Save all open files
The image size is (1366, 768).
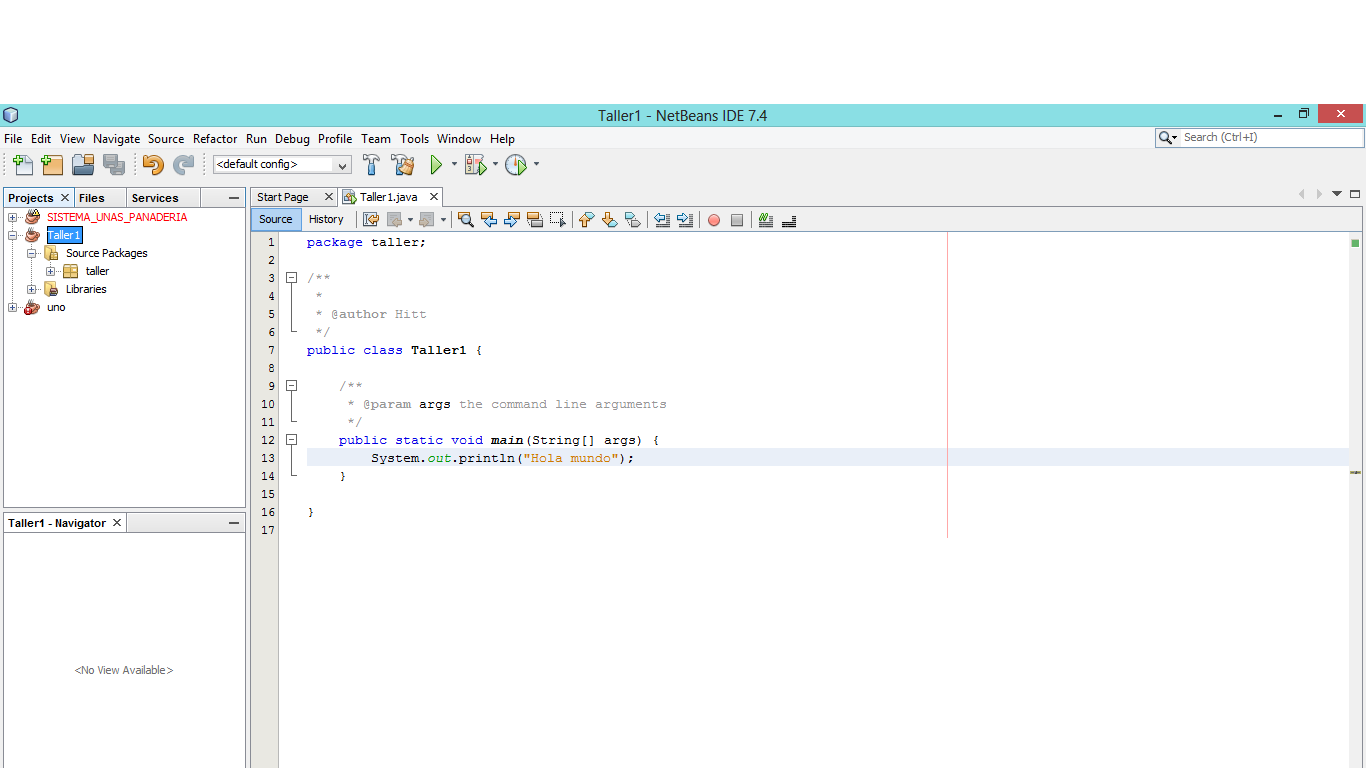pyautogui.click(x=114, y=164)
